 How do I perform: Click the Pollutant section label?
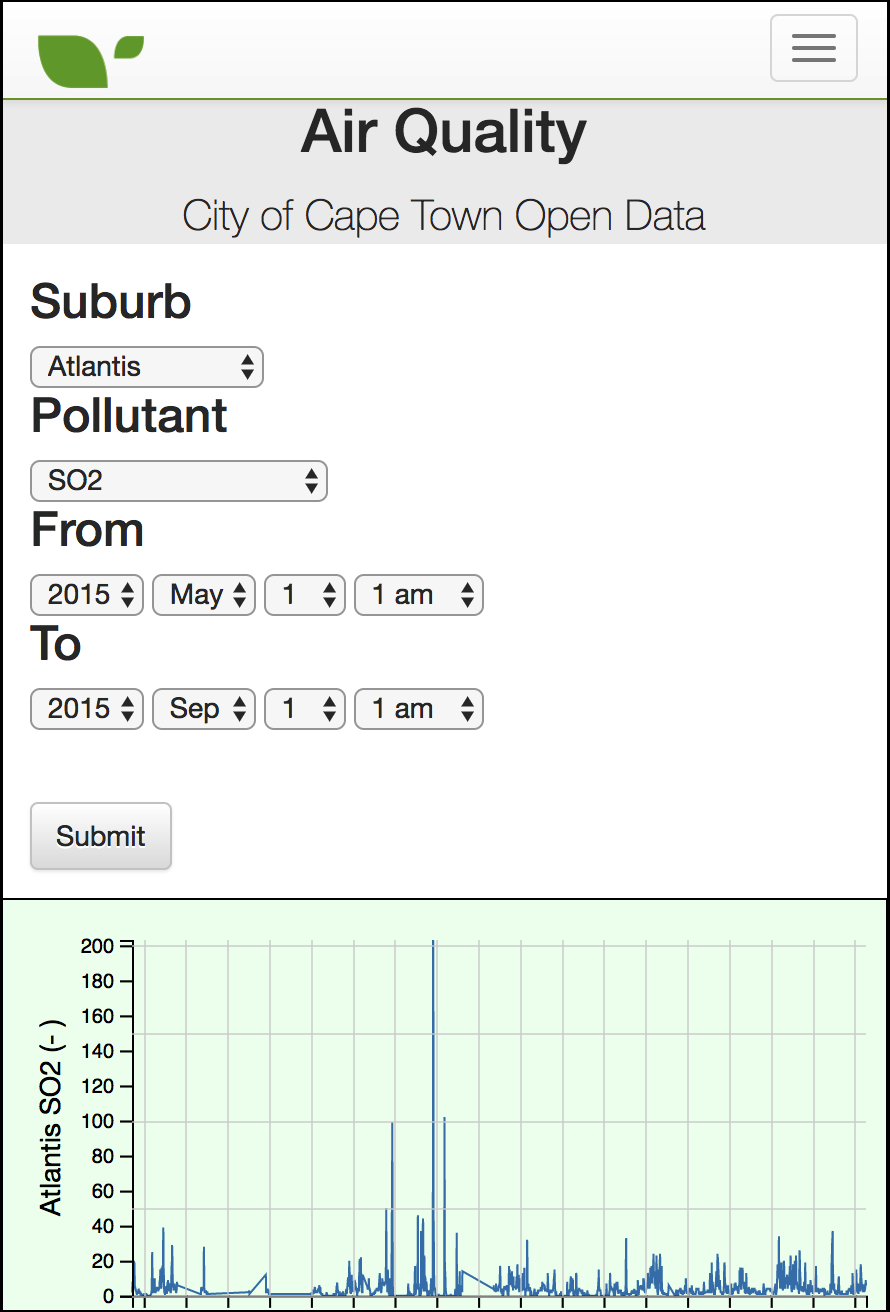129,415
